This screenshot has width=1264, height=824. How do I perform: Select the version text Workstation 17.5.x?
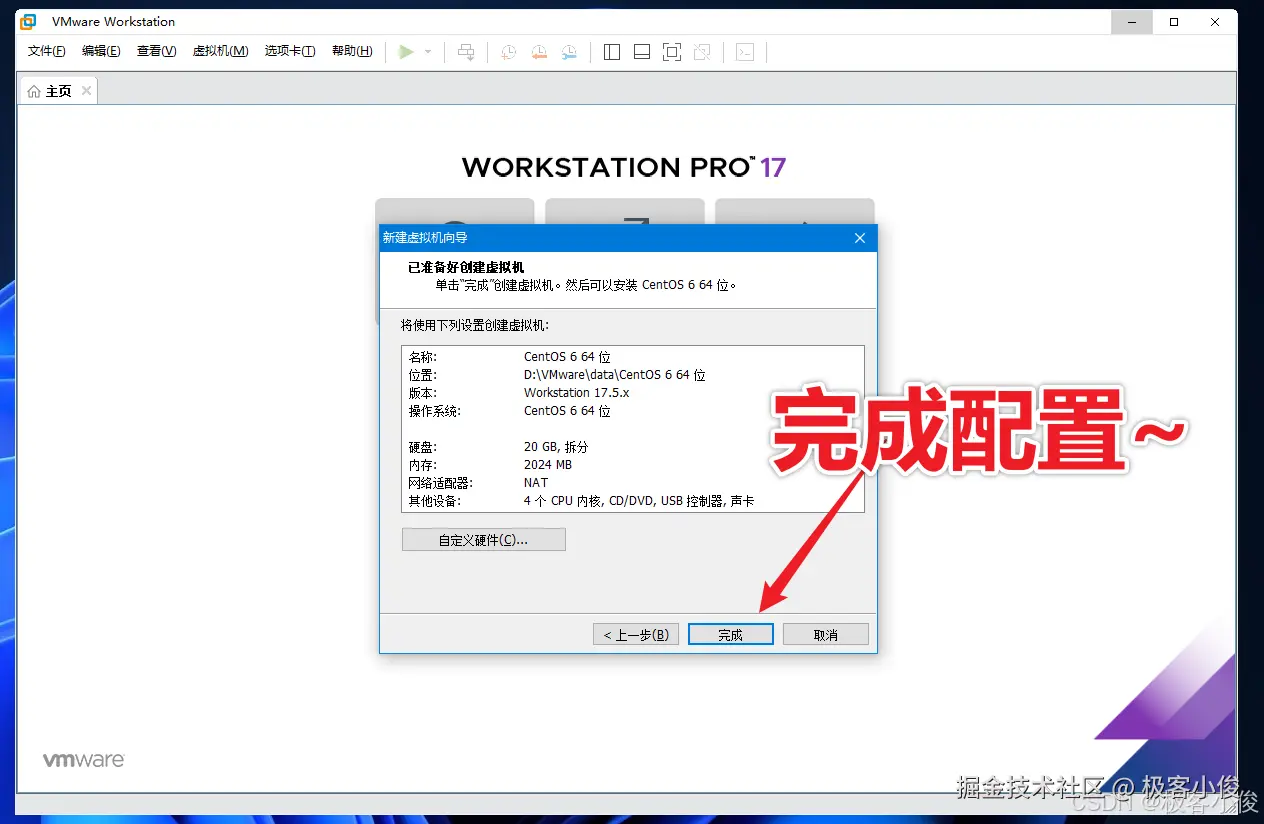(577, 393)
